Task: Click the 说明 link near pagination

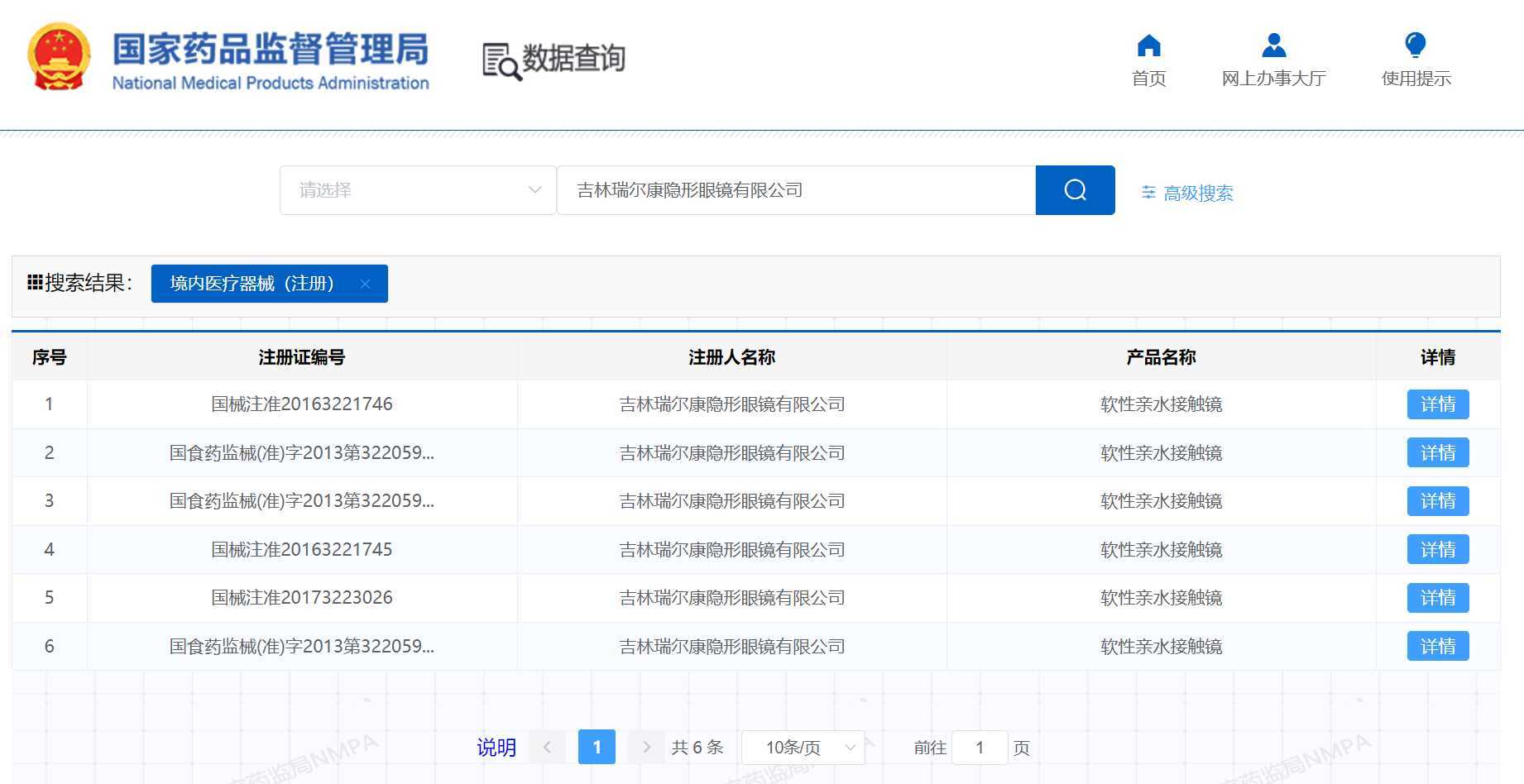Action: tap(496, 748)
